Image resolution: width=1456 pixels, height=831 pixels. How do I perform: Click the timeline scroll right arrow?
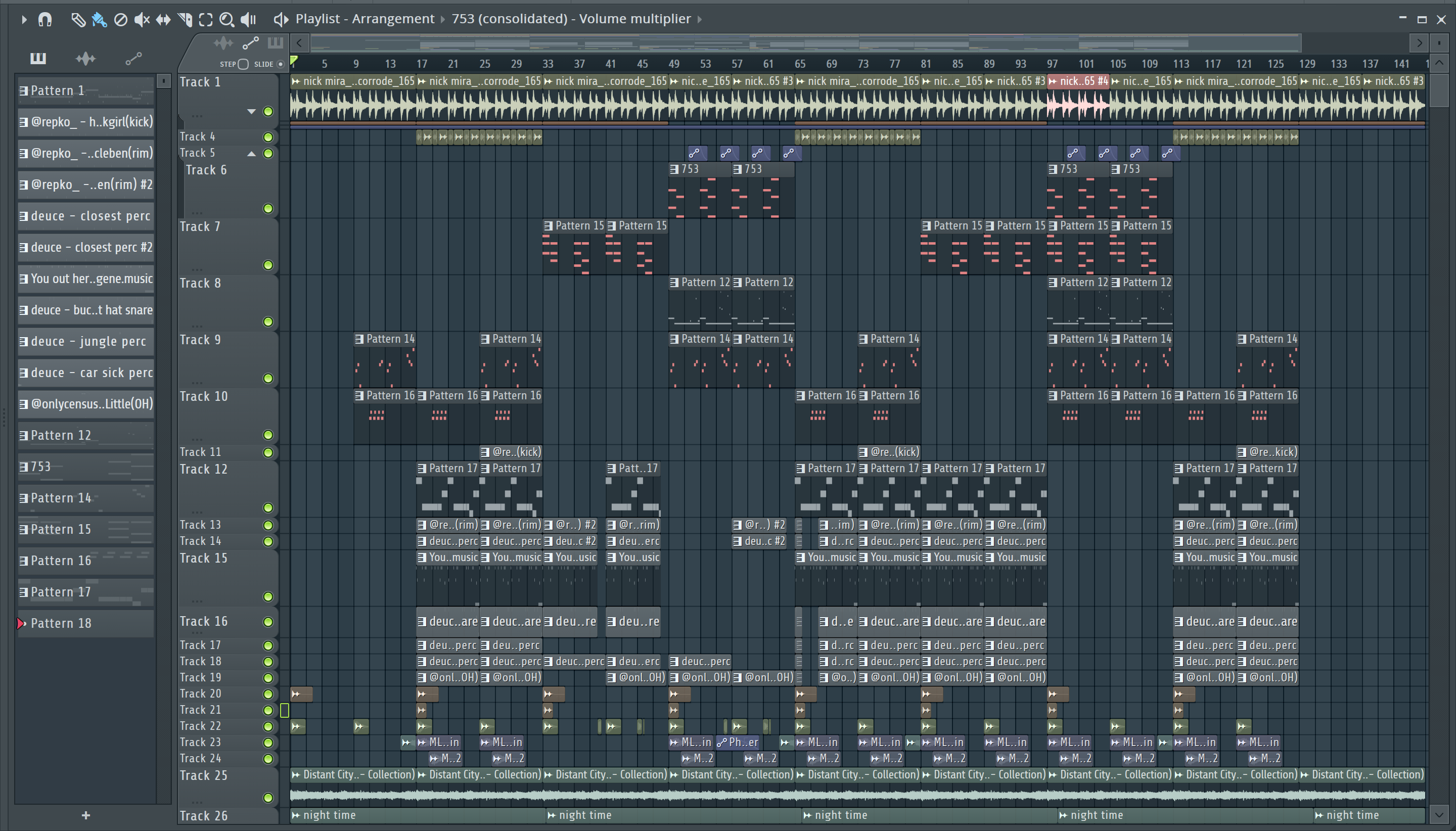point(1419,43)
